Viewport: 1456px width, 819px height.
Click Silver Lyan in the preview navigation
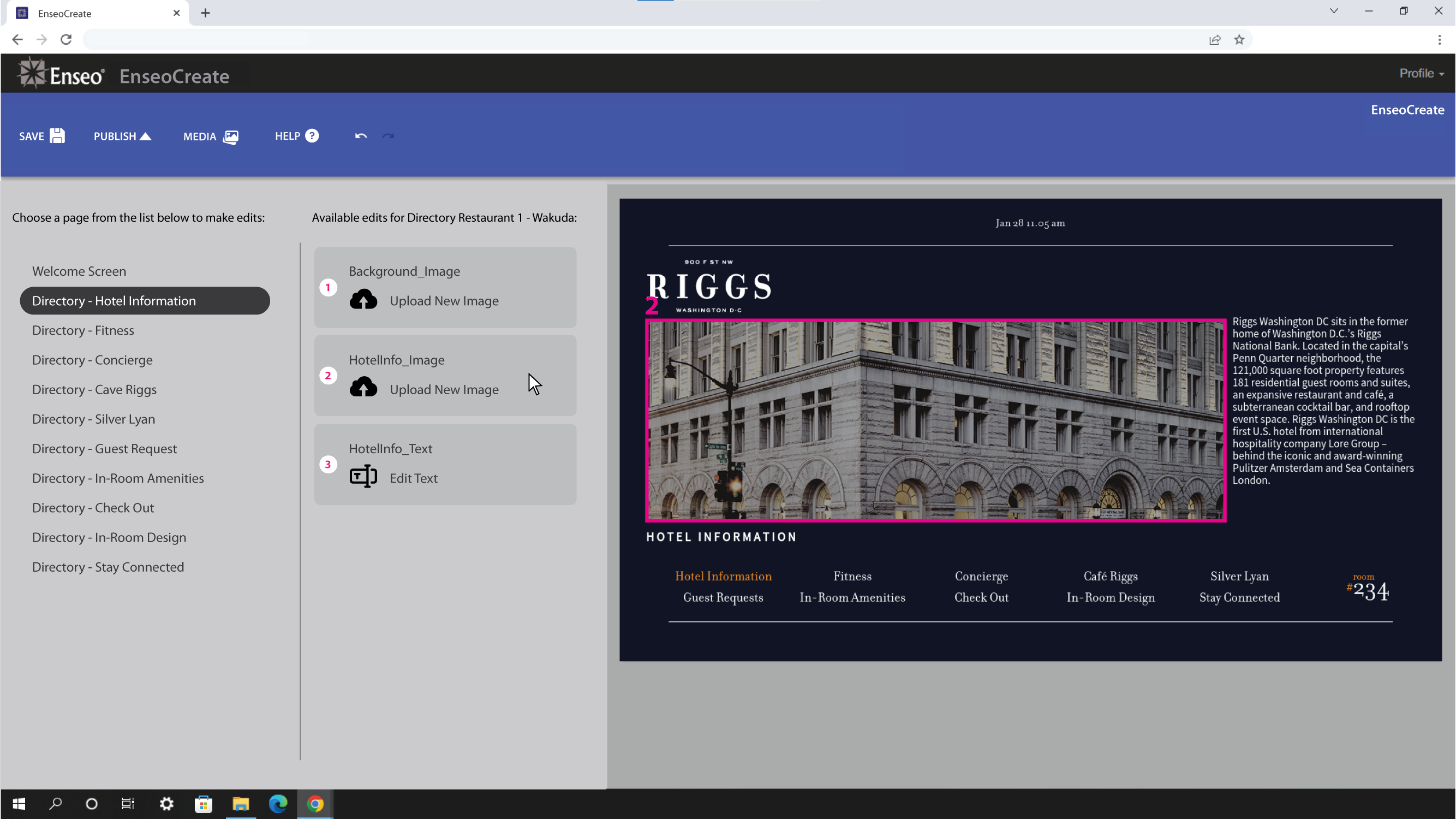[x=1239, y=576]
